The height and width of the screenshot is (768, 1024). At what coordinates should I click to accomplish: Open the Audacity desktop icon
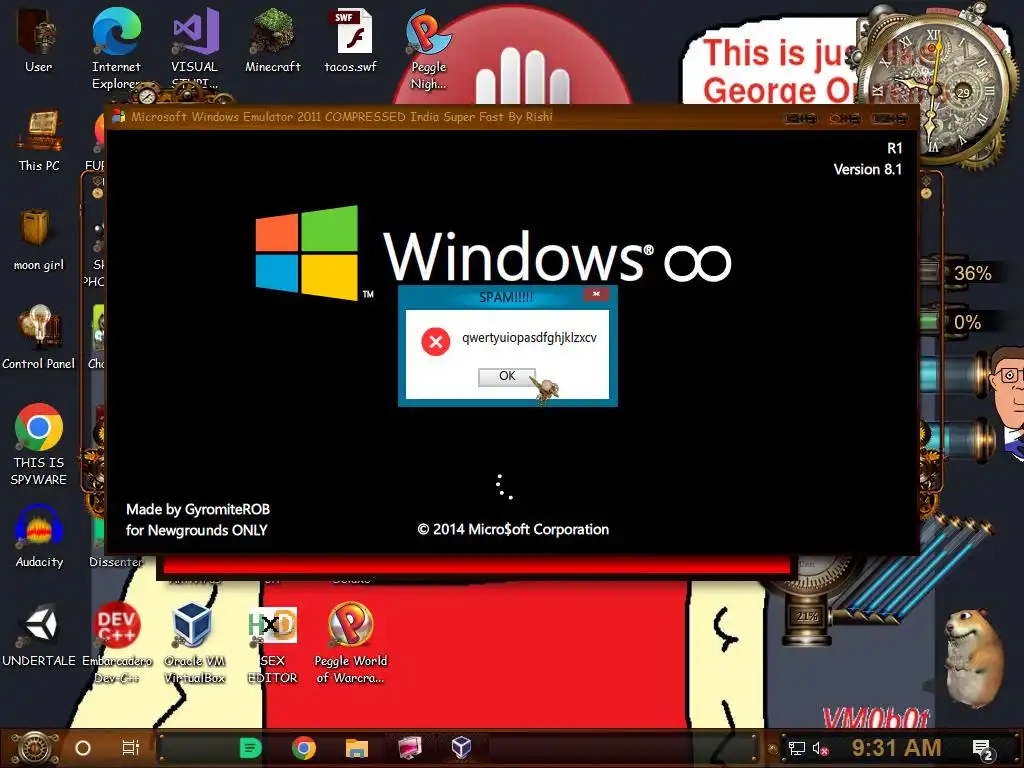(x=39, y=536)
